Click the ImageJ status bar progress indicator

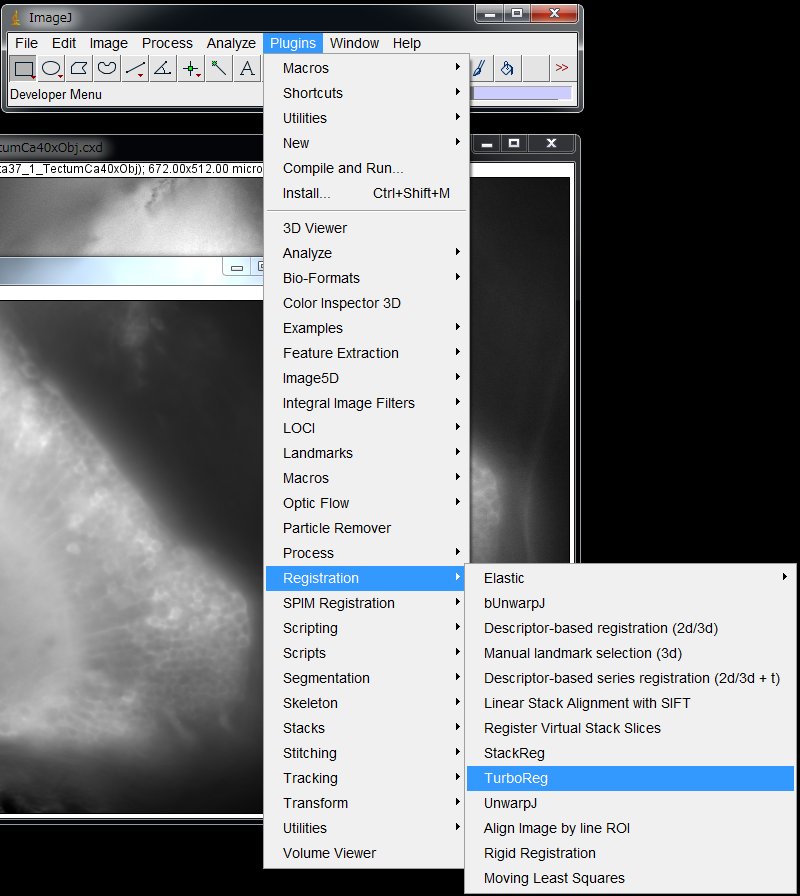tap(521, 94)
